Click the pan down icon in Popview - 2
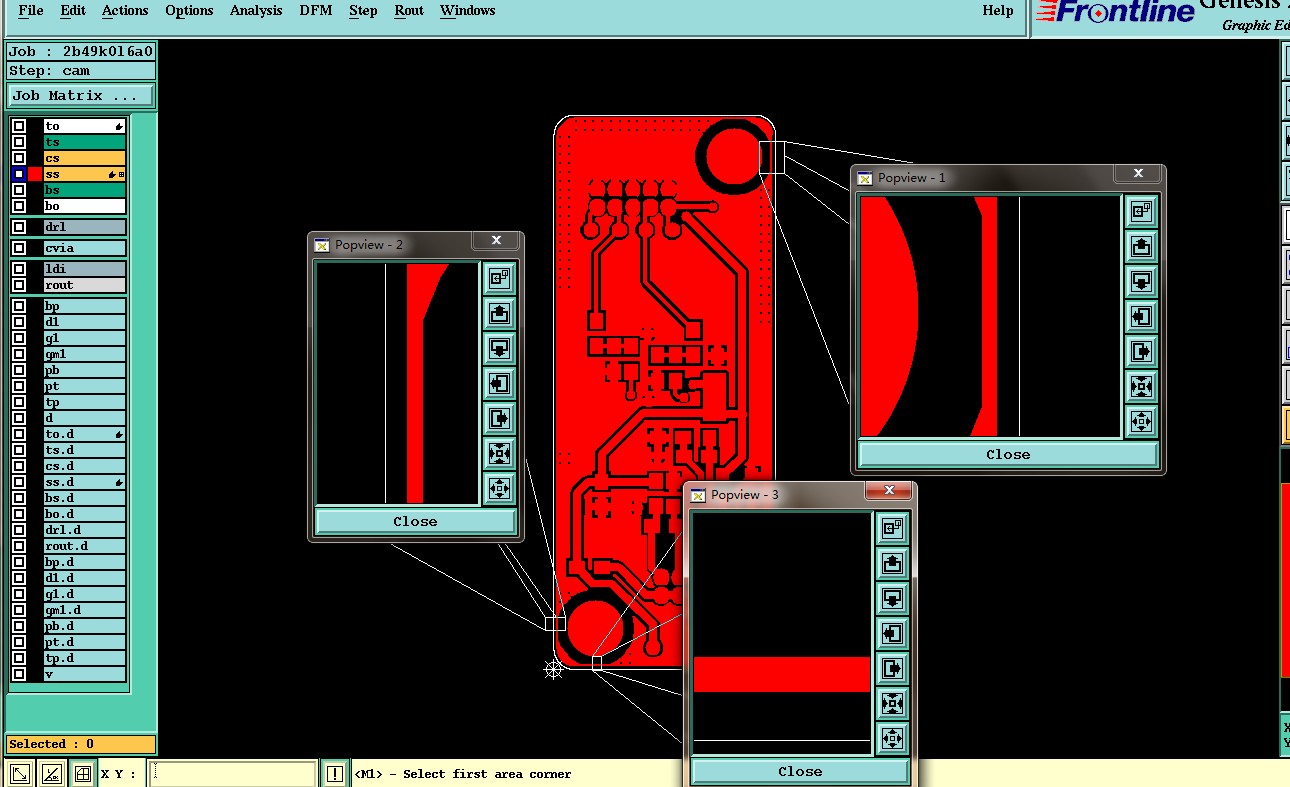The height and width of the screenshot is (787, 1290). point(499,348)
